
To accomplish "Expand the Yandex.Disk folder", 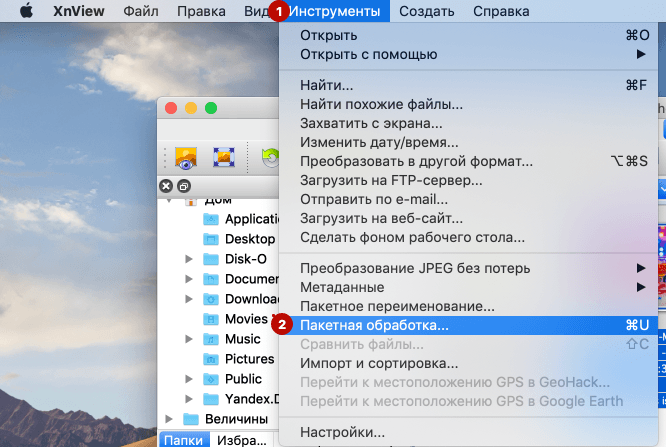I will (x=189, y=399).
